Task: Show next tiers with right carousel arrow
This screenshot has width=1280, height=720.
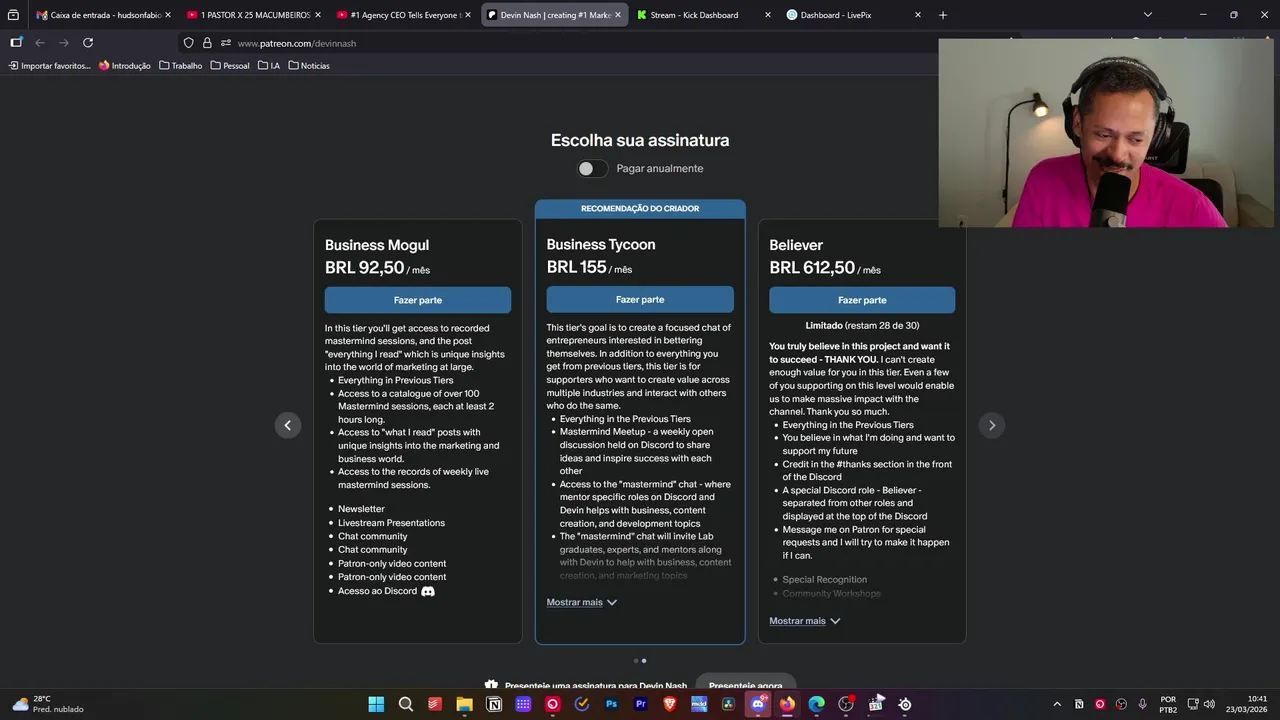Action: 992,425
